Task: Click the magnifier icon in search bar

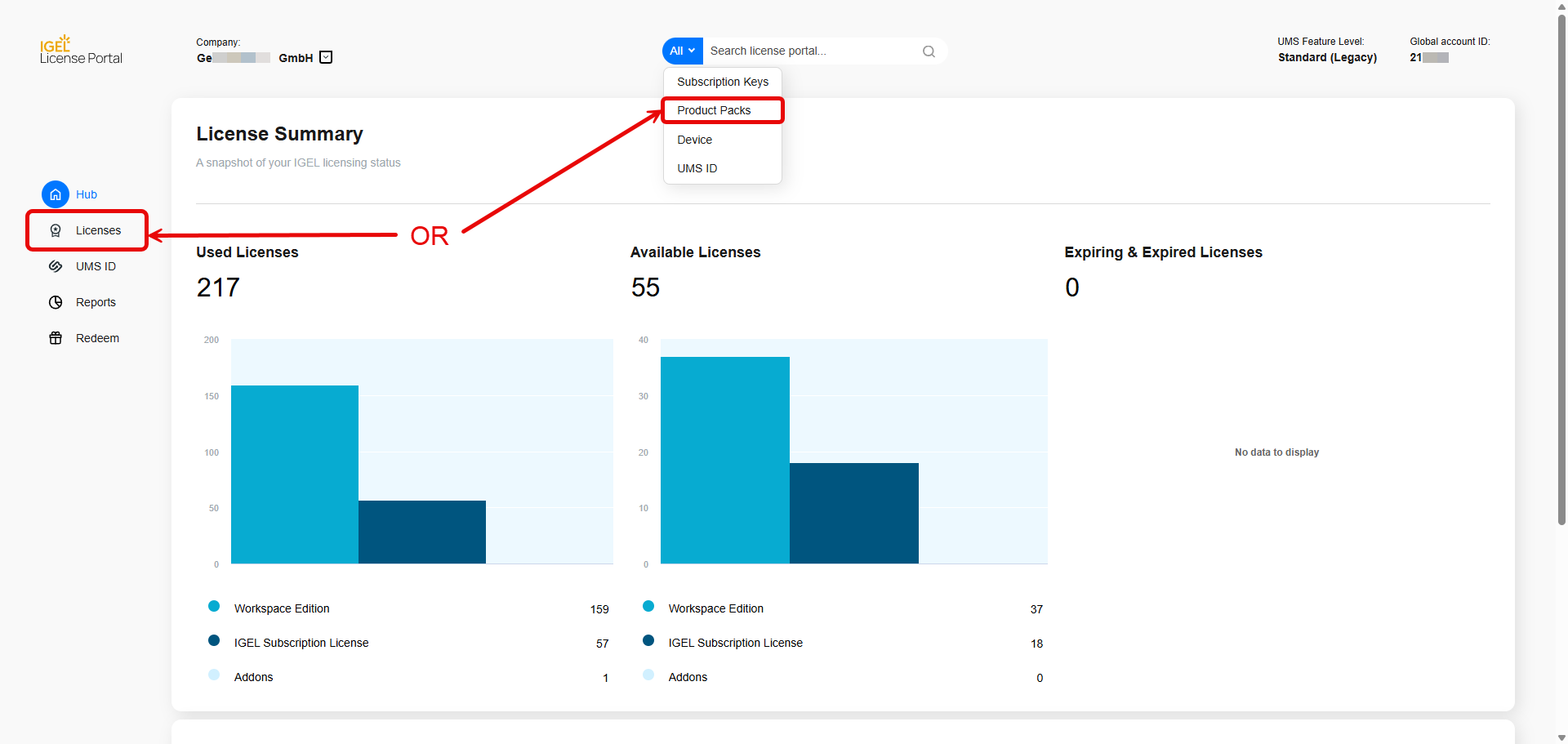Action: click(x=929, y=51)
